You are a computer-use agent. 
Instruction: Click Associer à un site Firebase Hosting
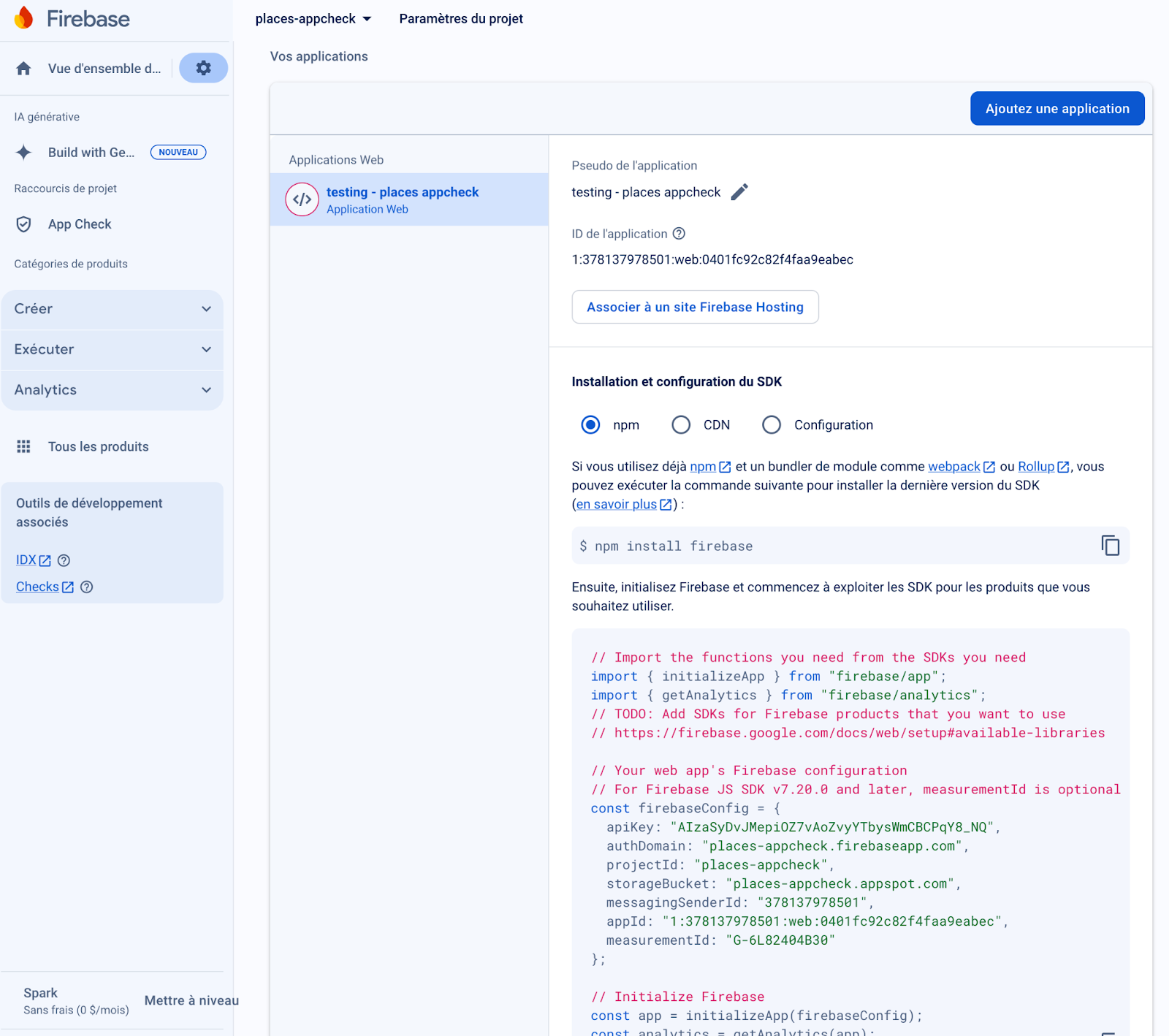point(694,307)
